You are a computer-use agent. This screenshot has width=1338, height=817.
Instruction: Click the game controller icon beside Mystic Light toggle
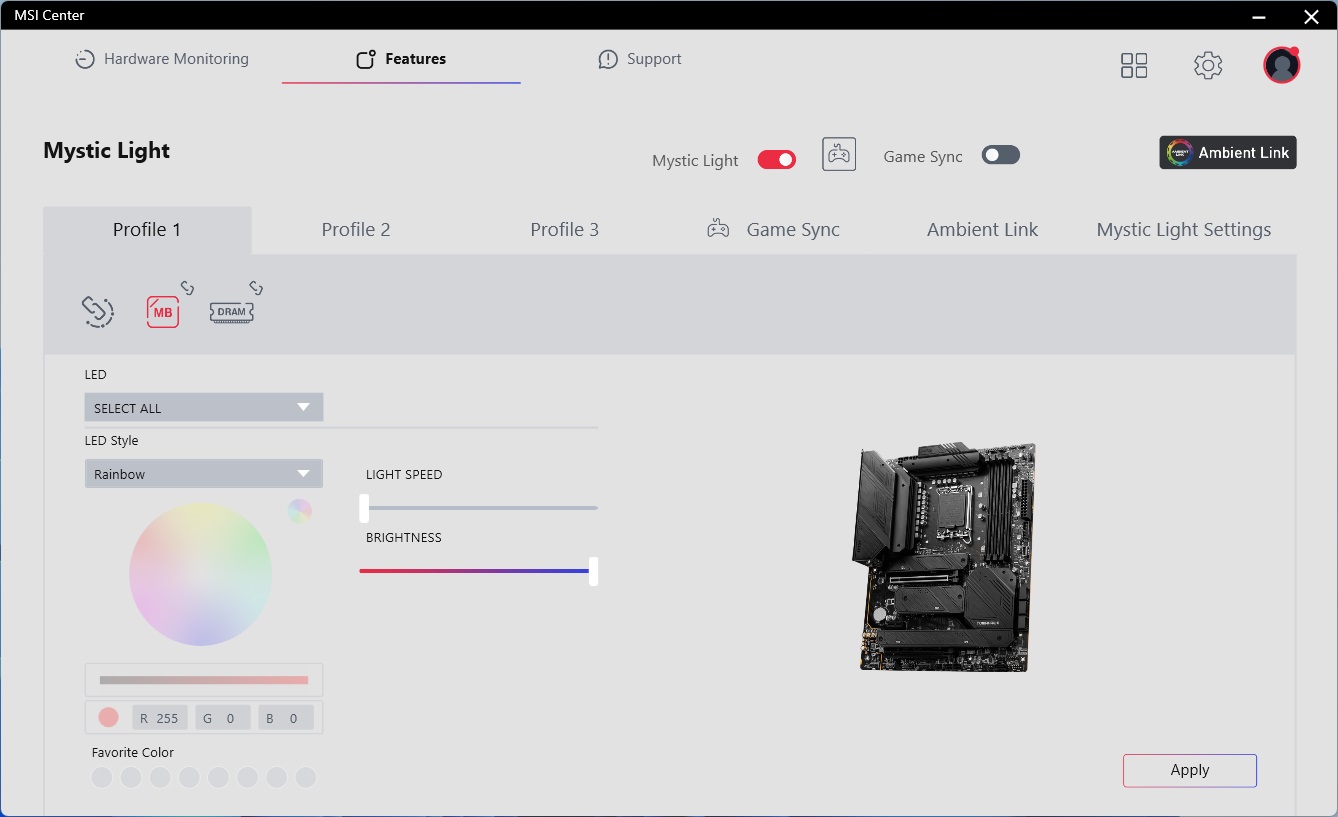(839, 155)
